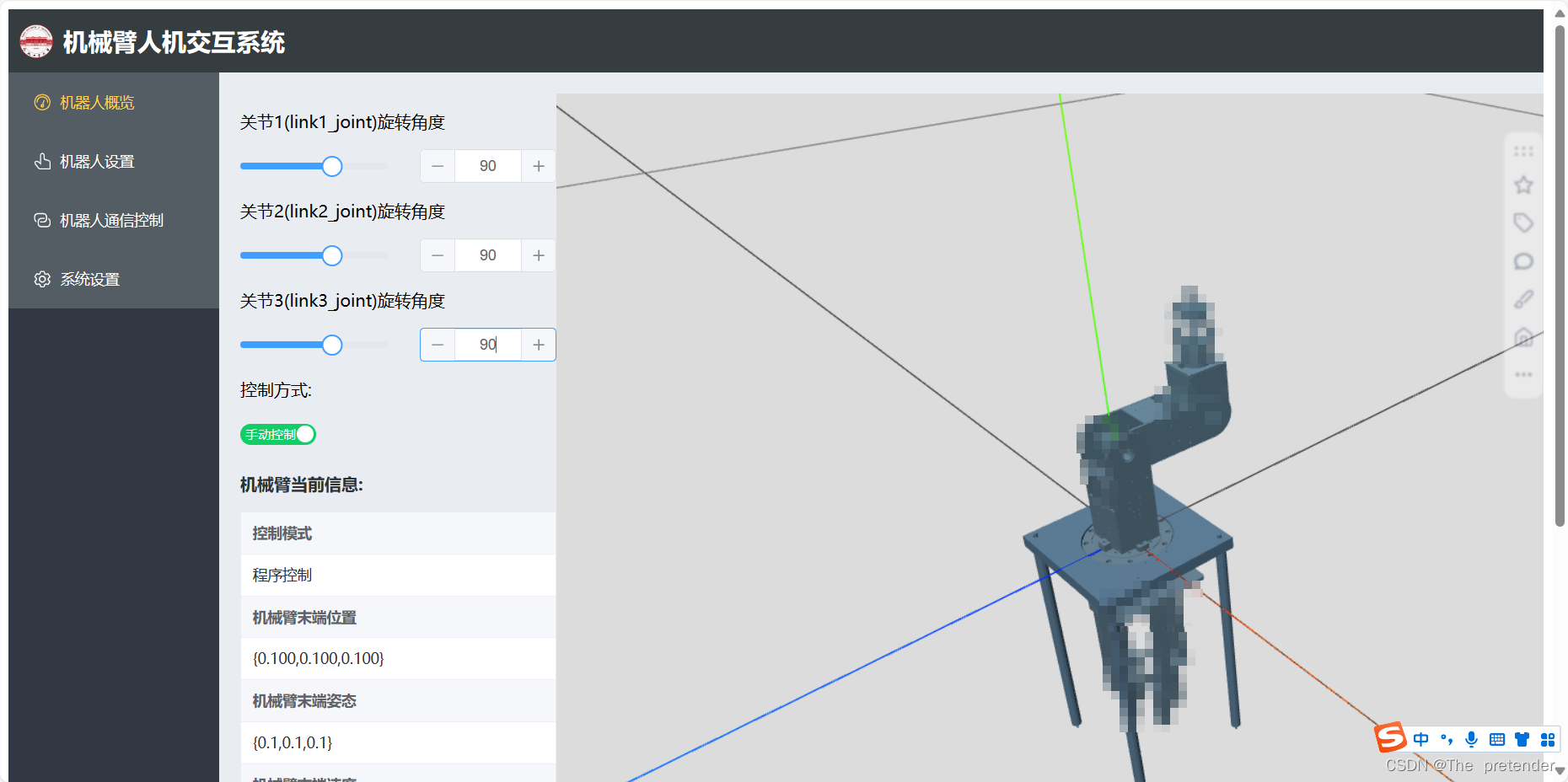Viewport: 1568px width, 782px height.
Task: Click the 机器人概览 overview dashboard icon
Action: [x=42, y=102]
